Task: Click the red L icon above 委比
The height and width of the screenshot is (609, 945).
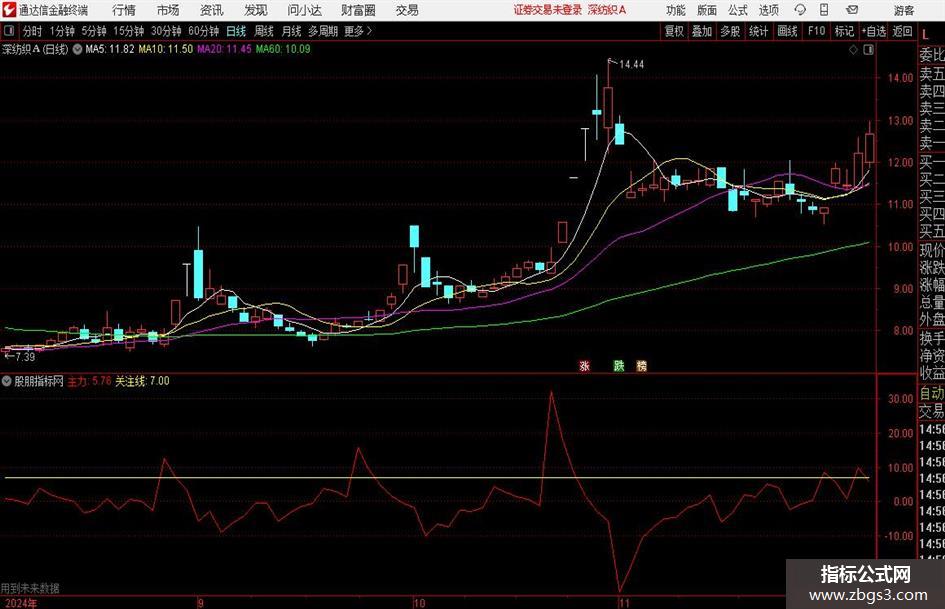Action: pos(925,35)
